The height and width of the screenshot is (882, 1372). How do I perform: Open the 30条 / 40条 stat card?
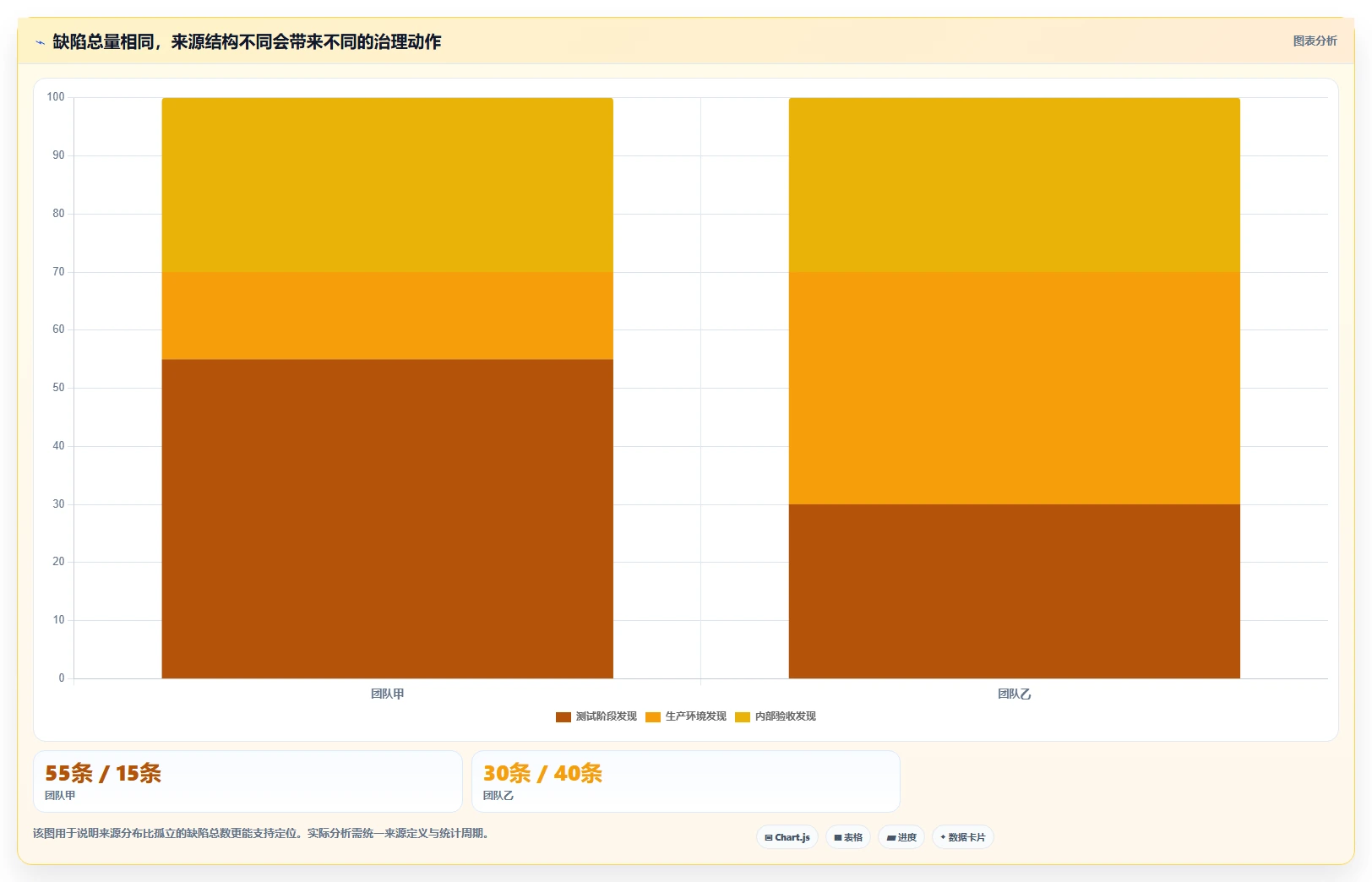coord(686,781)
